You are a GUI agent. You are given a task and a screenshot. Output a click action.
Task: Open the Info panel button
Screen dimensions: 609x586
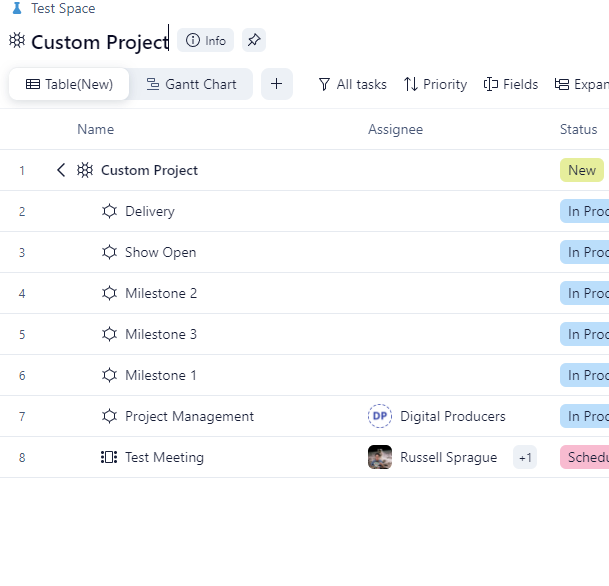(205, 41)
